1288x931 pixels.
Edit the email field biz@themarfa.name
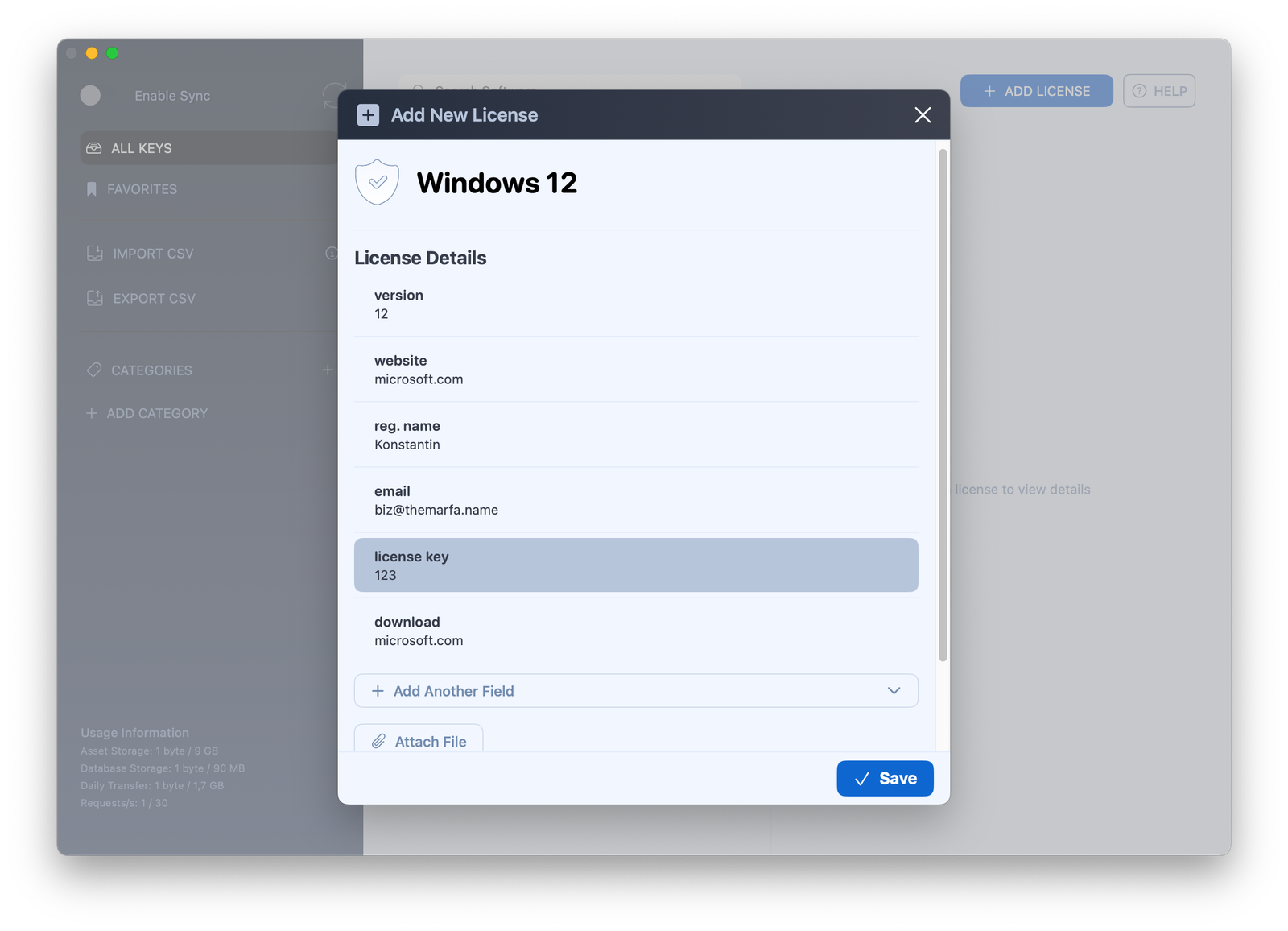636,500
